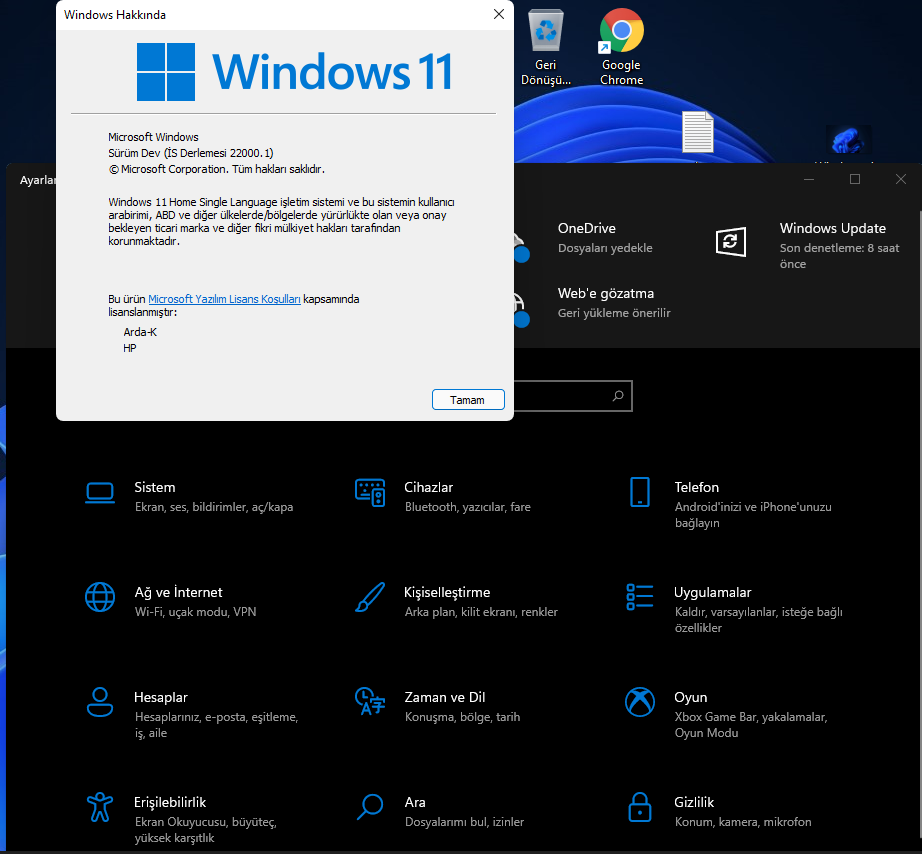Click the Telefon category title
The width and height of the screenshot is (922, 854).
[697, 487]
